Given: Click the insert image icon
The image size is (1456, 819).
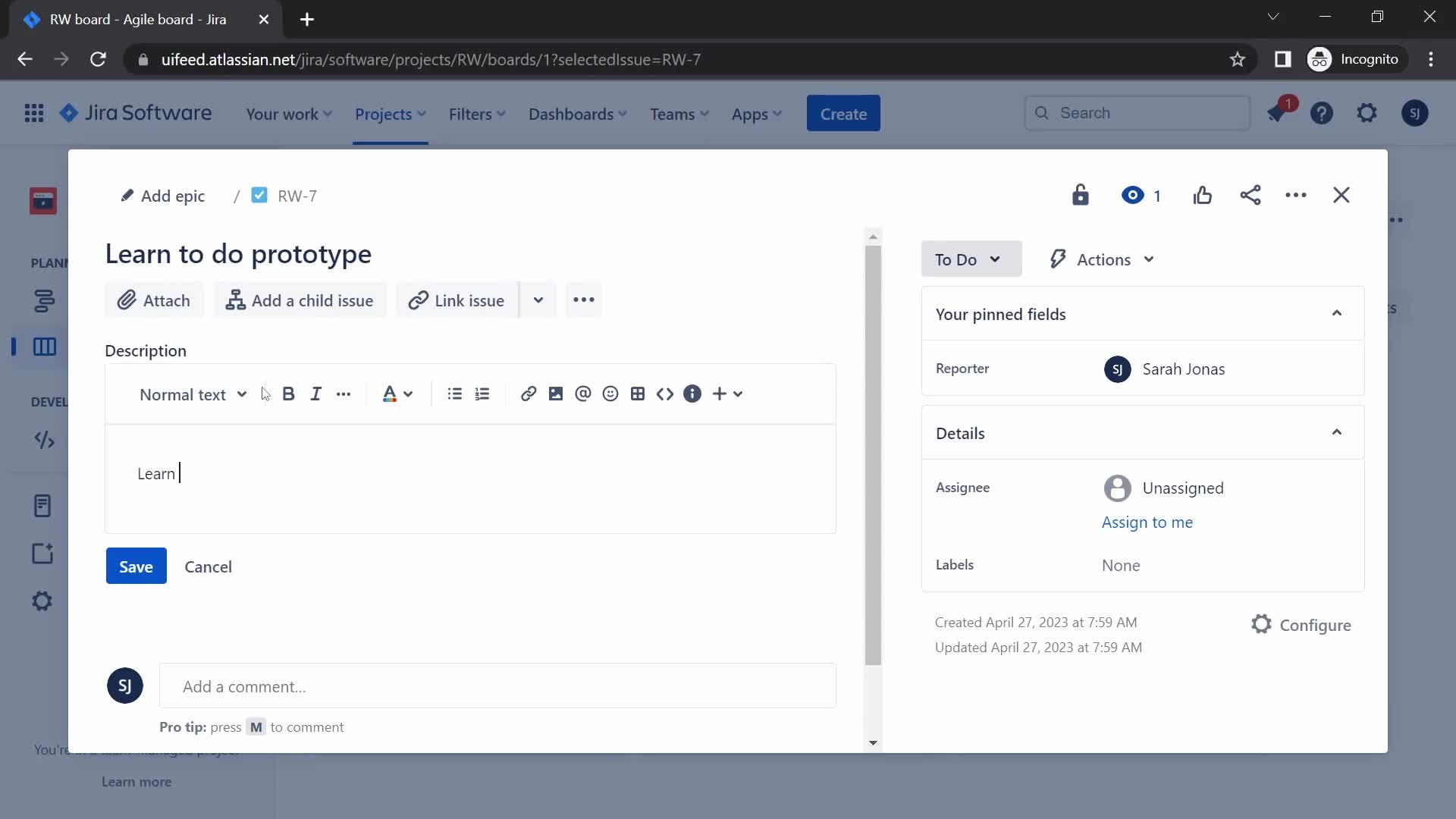Looking at the screenshot, I should (x=554, y=393).
